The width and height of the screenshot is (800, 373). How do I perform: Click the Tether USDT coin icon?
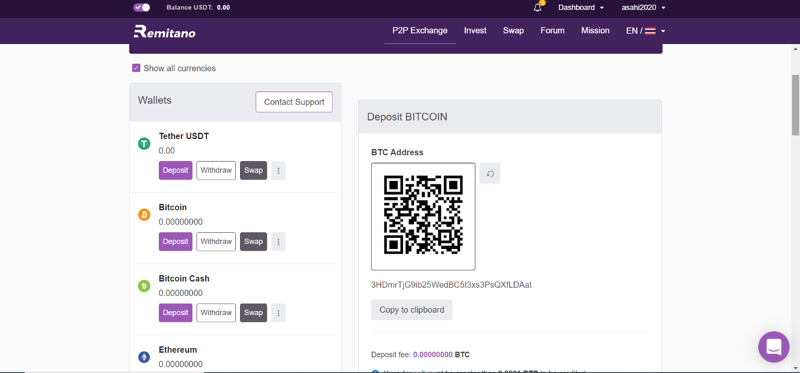pos(144,144)
